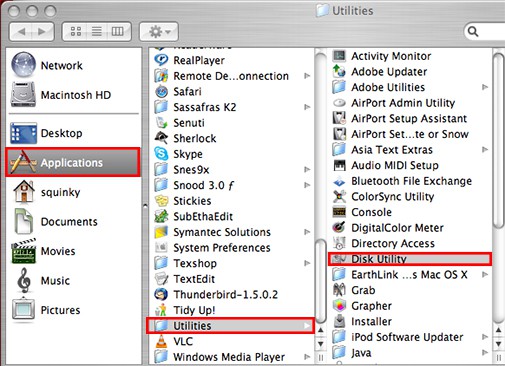Viewport: 505px width, 366px height.
Task: Expand the iPod Software Updater arrow
Action: [485, 337]
